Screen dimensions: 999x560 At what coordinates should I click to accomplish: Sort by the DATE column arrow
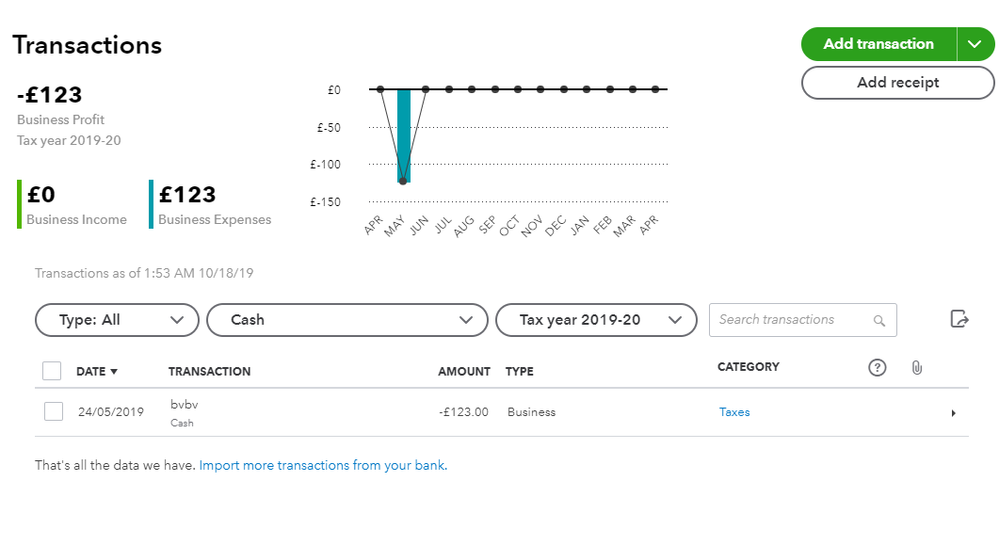pyautogui.click(x=114, y=372)
